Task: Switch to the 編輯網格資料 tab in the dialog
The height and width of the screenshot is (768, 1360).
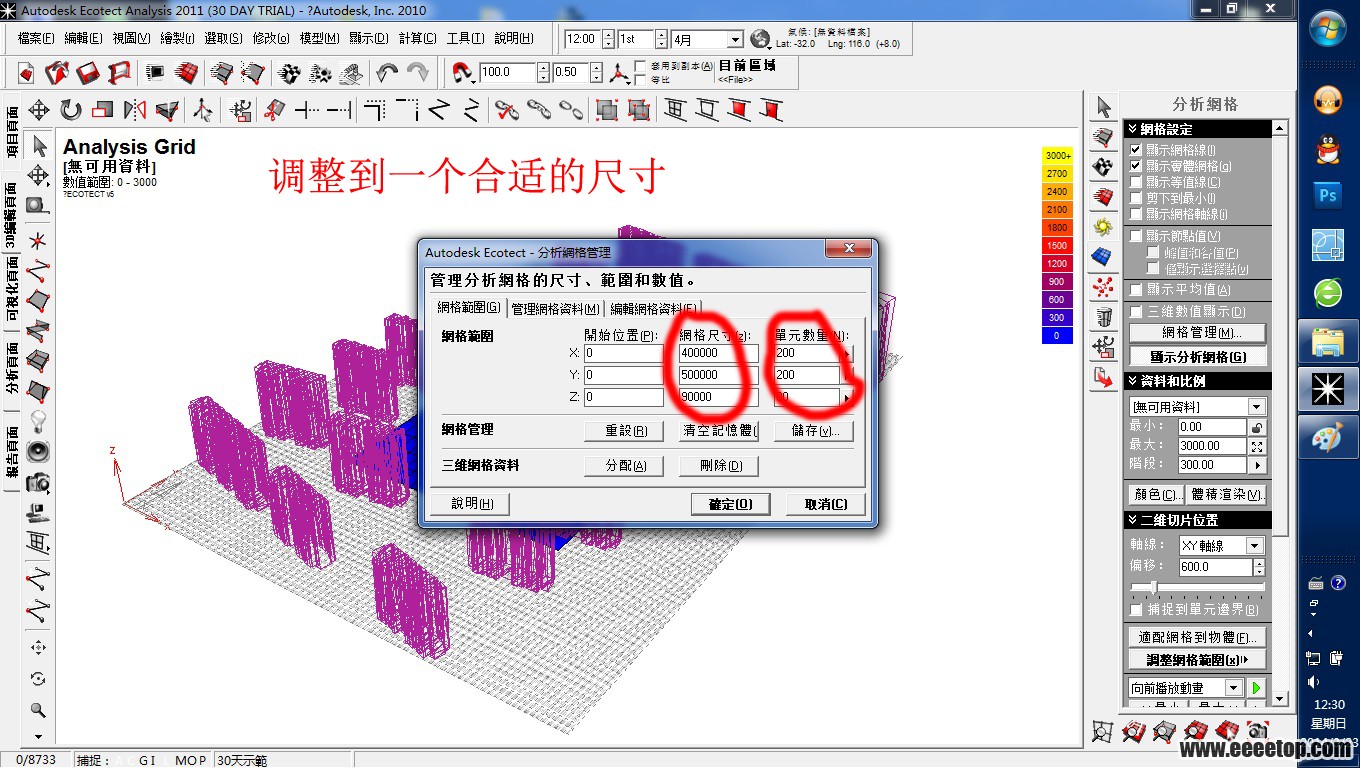Action: [654, 309]
